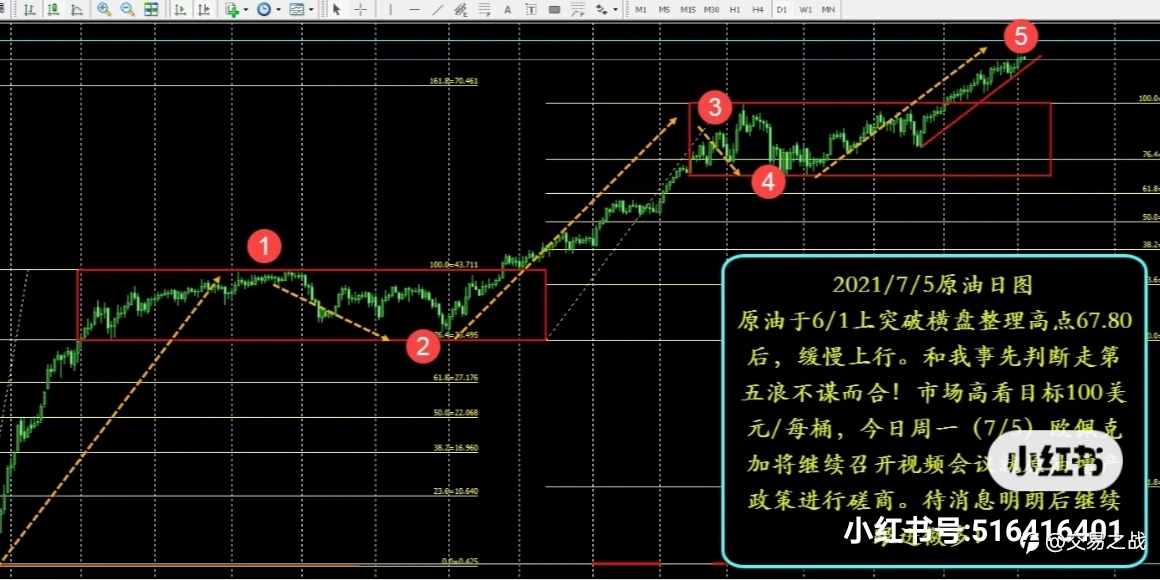Expand the arrows dropdown arrow
Image resolution: width=1160 pixels, height=580 pixels.
(x=615, y=10)
